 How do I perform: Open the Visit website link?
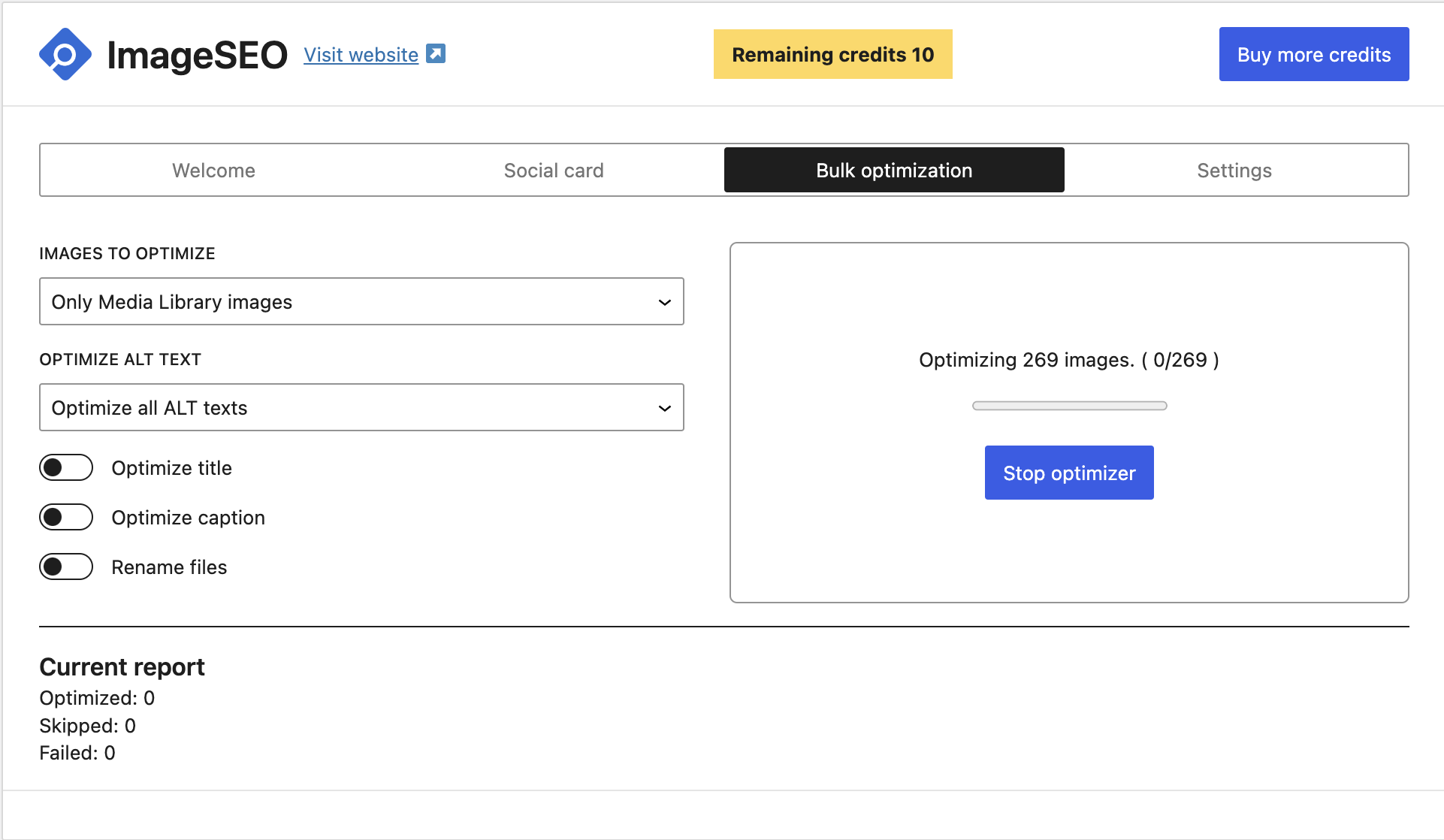pos(361,55)
